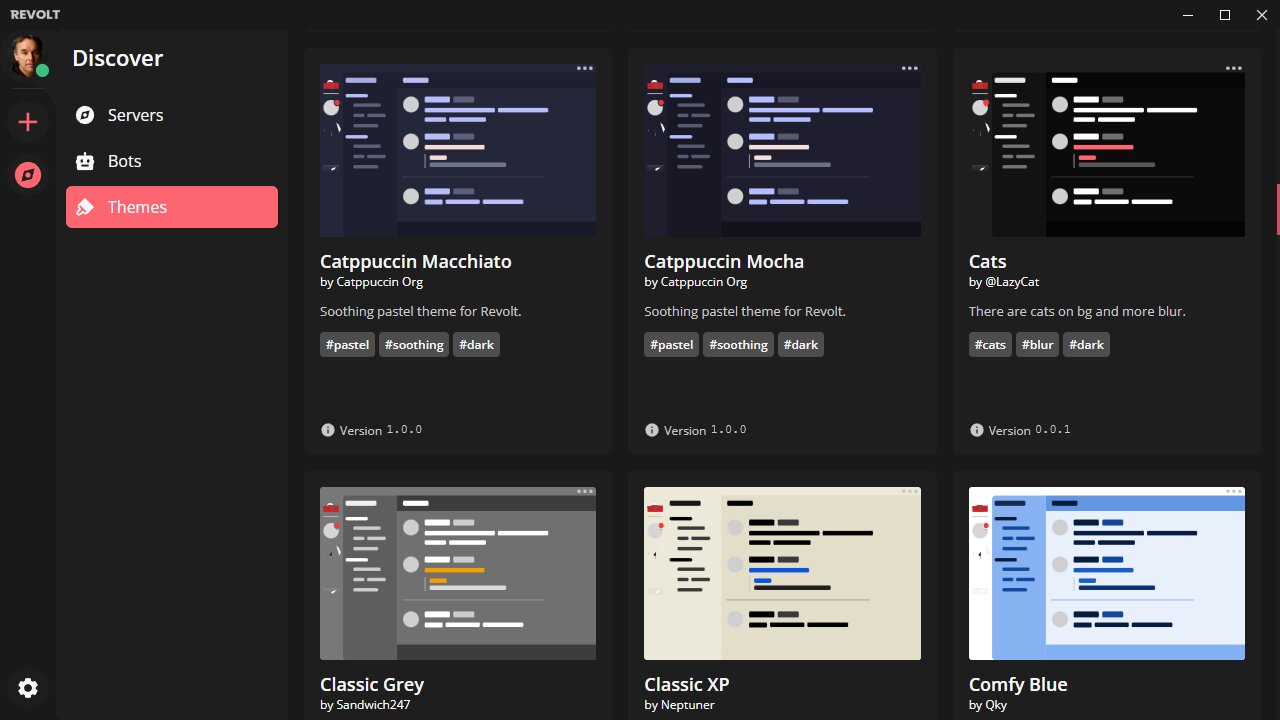Open the settings gear icon
Screen dimensions: 1280x720
click(28, 688)
